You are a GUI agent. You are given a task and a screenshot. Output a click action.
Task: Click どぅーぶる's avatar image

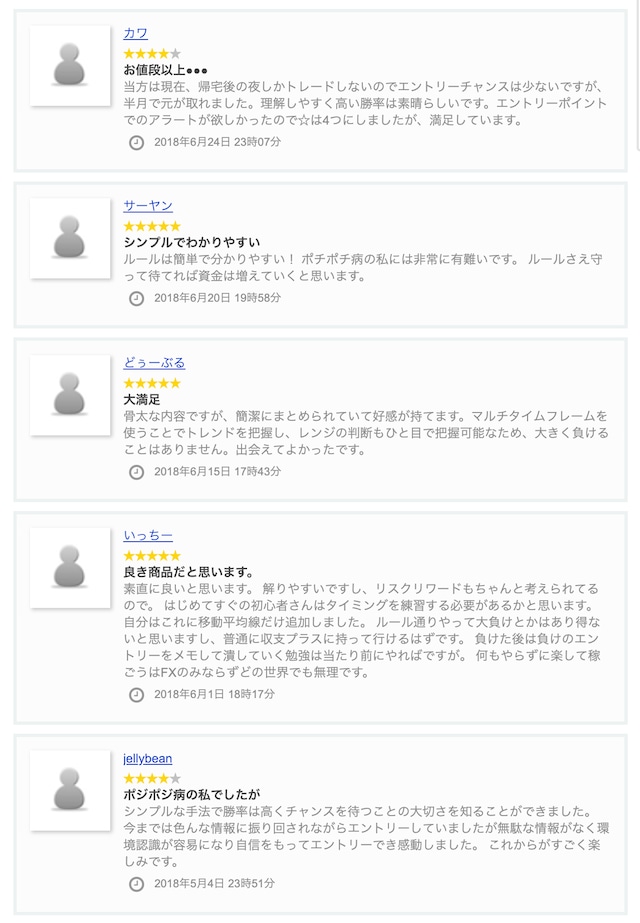[70, 395]
